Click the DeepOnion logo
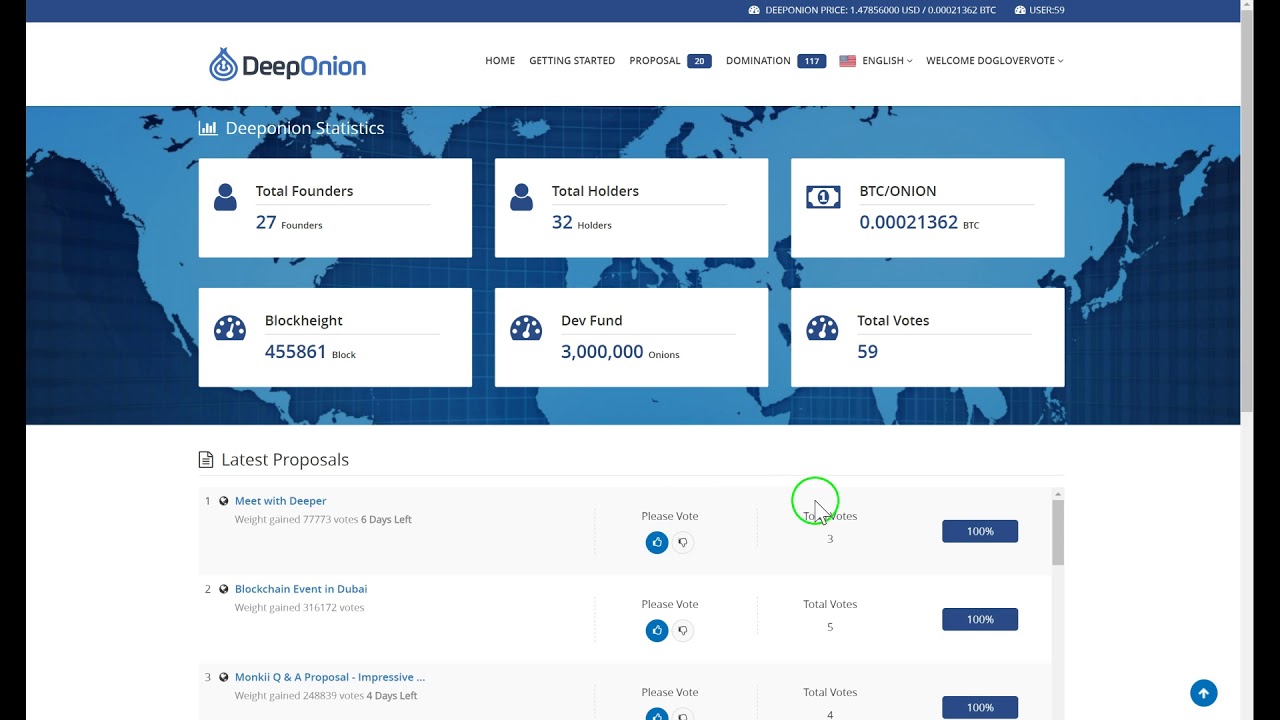 [x=287, y=65]
